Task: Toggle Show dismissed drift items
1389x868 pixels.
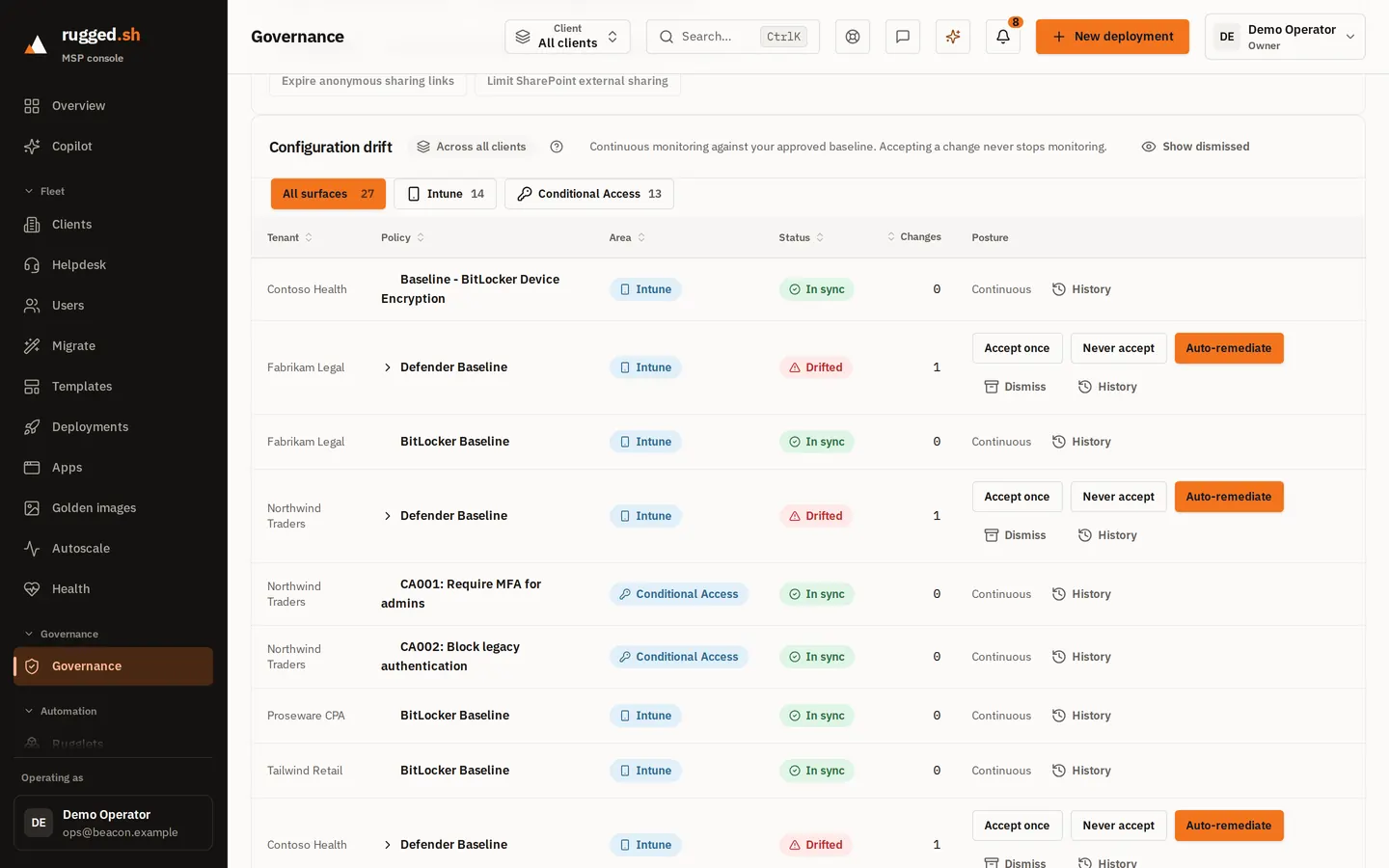Action: coord(1195,147)
